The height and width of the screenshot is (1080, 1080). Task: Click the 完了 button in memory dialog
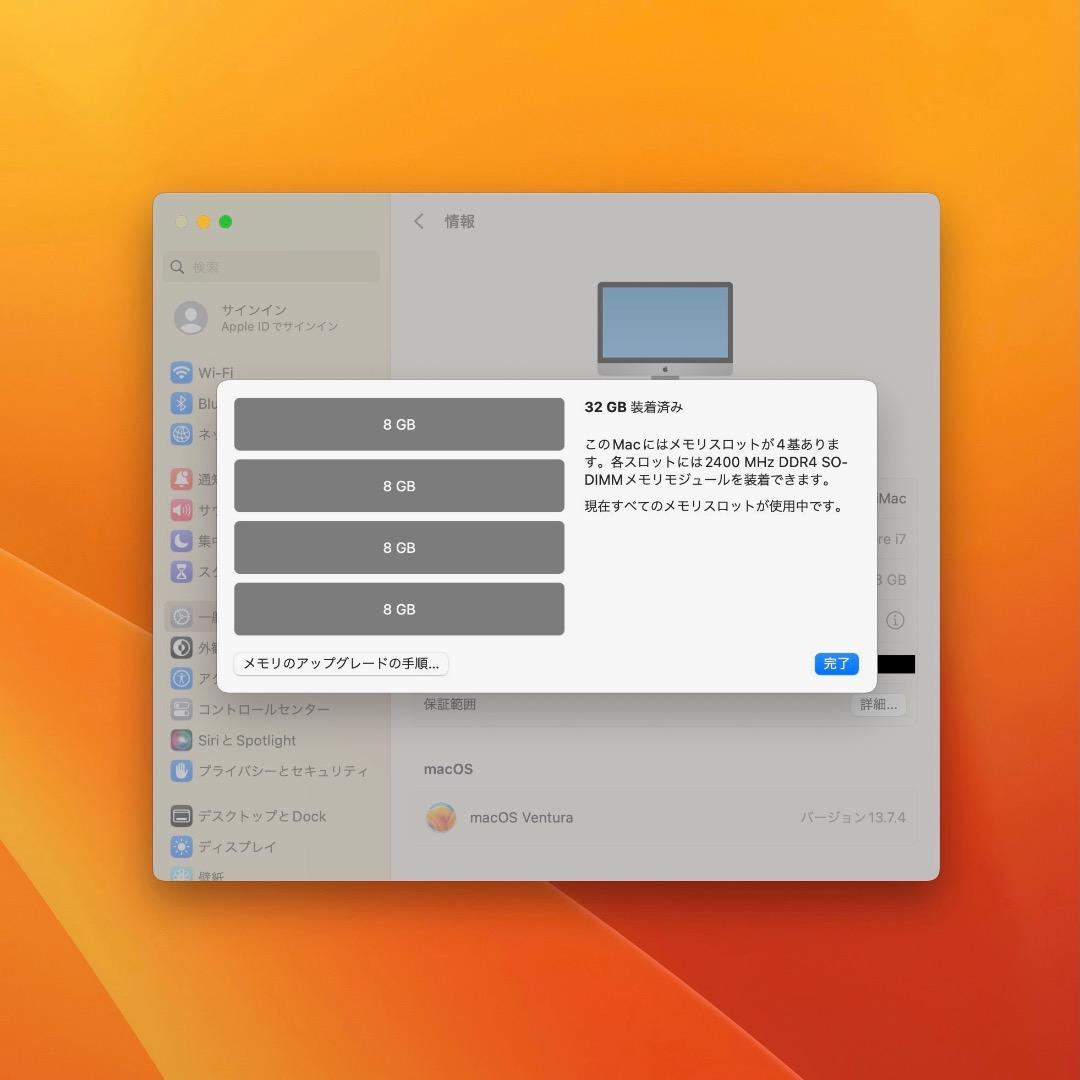click(x=836, y=664)
